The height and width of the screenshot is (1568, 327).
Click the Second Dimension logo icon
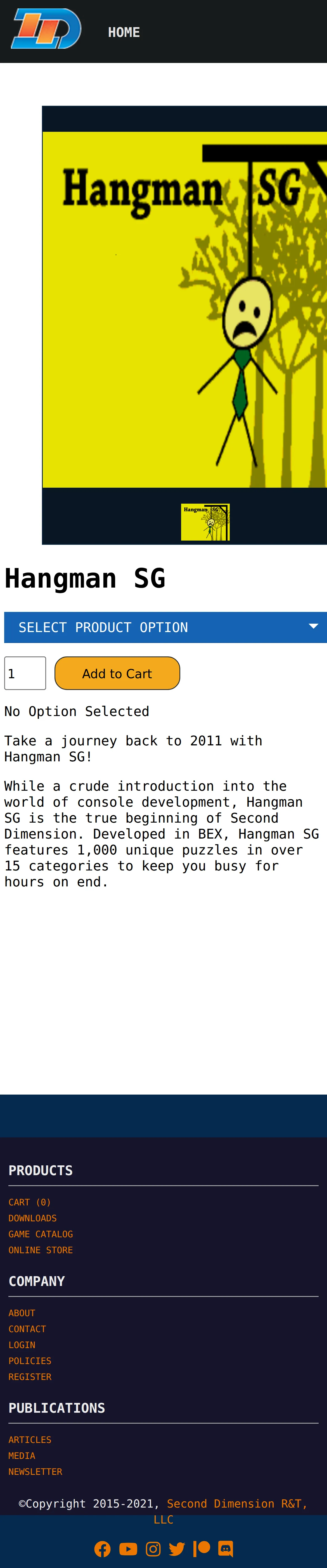46,29
